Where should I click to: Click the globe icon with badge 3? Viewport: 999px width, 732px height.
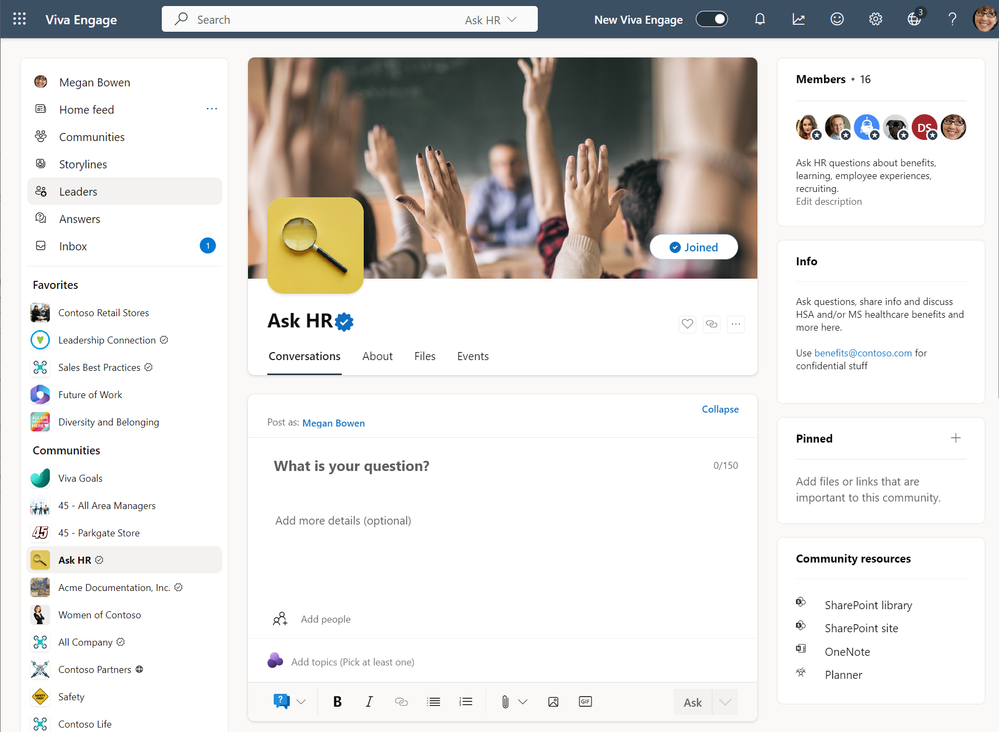coord(914,18)
